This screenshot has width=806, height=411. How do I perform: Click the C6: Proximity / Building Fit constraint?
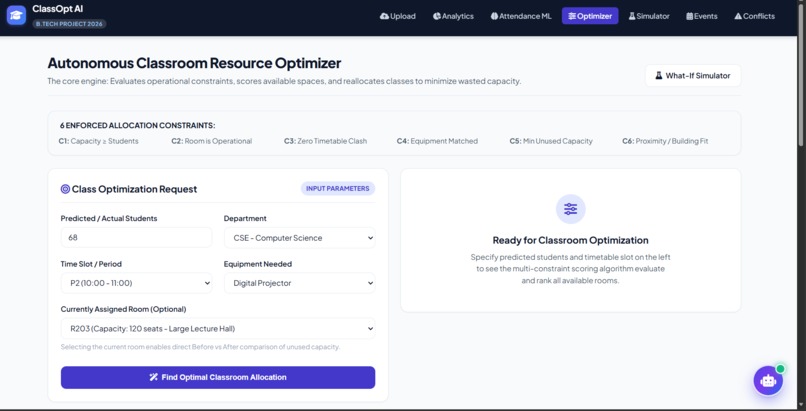[x=665, y=141]
